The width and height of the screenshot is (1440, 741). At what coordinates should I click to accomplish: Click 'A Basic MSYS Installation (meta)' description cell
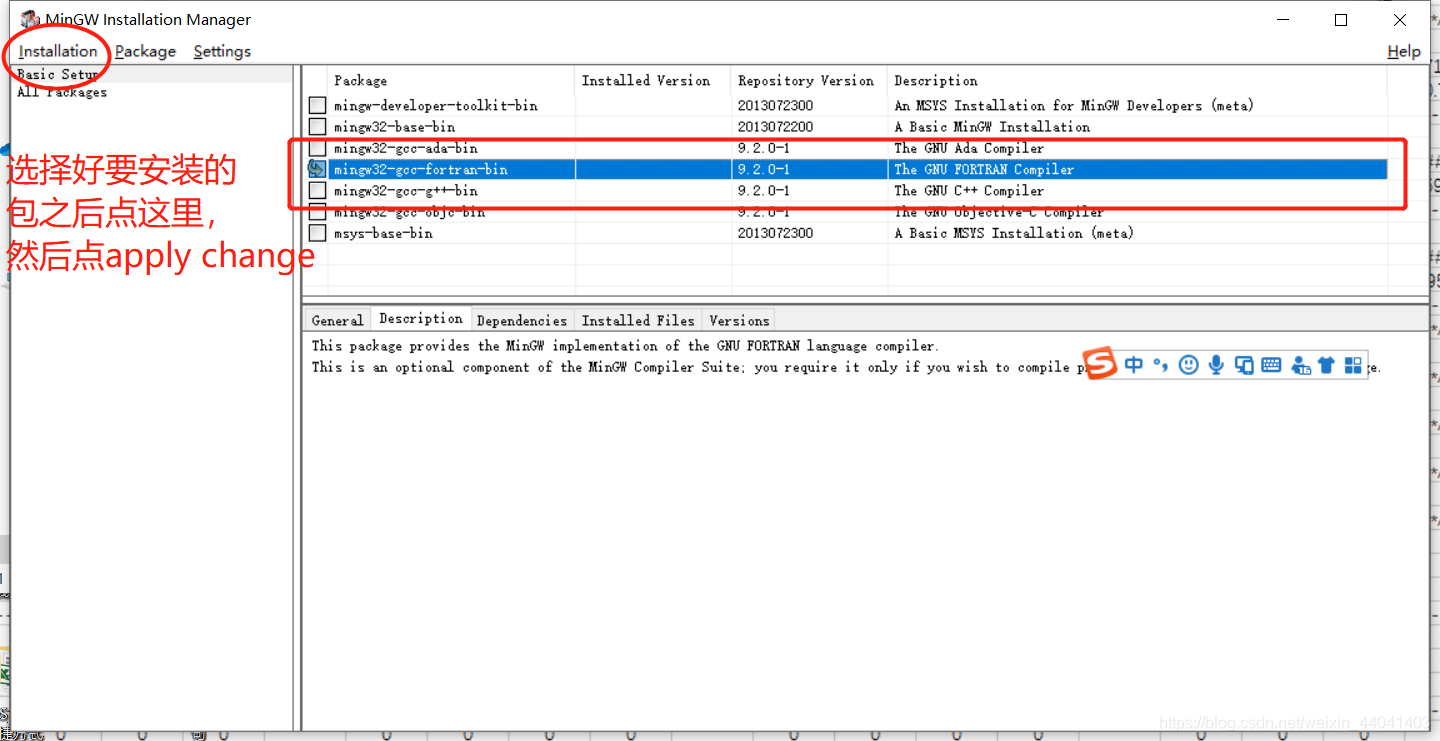coord(1014,233)
